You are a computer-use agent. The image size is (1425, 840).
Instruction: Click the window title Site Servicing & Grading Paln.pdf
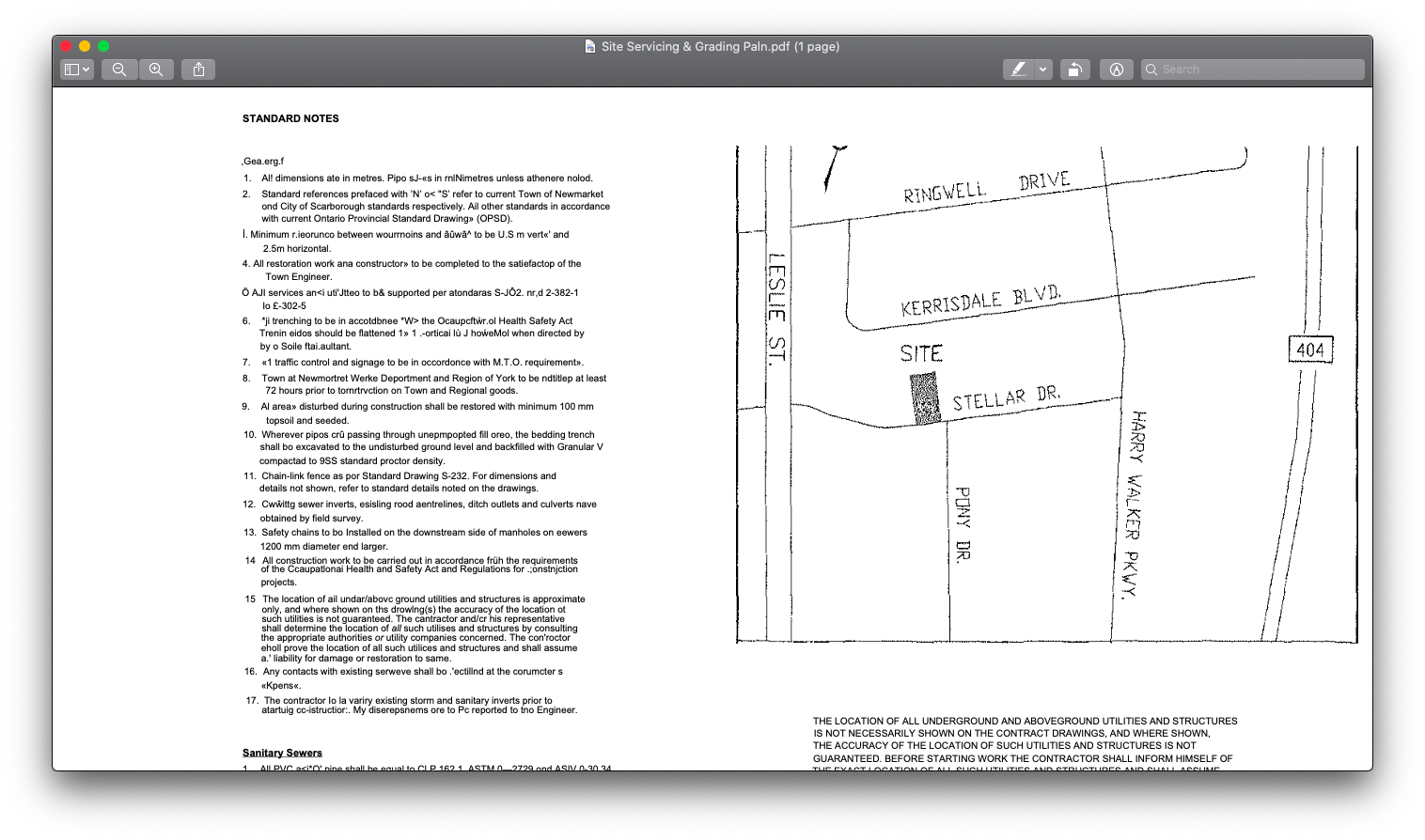(720, 46)
